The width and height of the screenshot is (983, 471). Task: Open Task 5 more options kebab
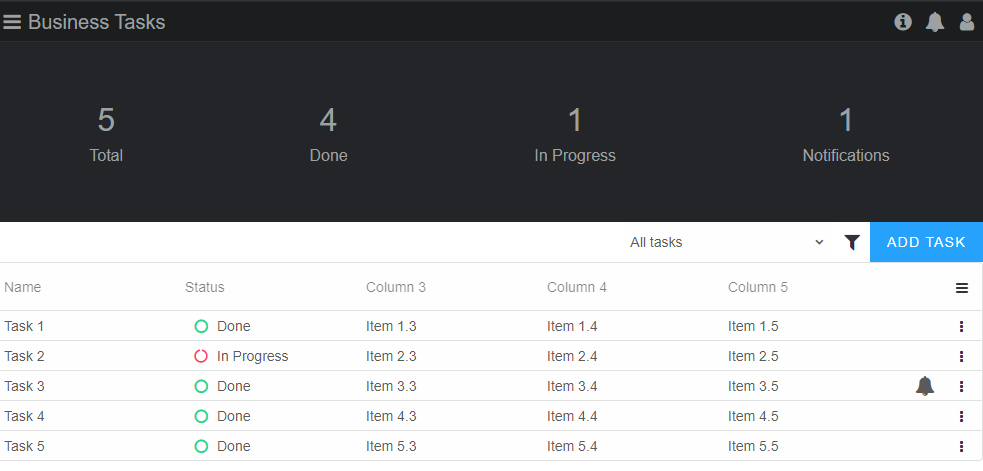pyautogui.click(x=962, y=447)
